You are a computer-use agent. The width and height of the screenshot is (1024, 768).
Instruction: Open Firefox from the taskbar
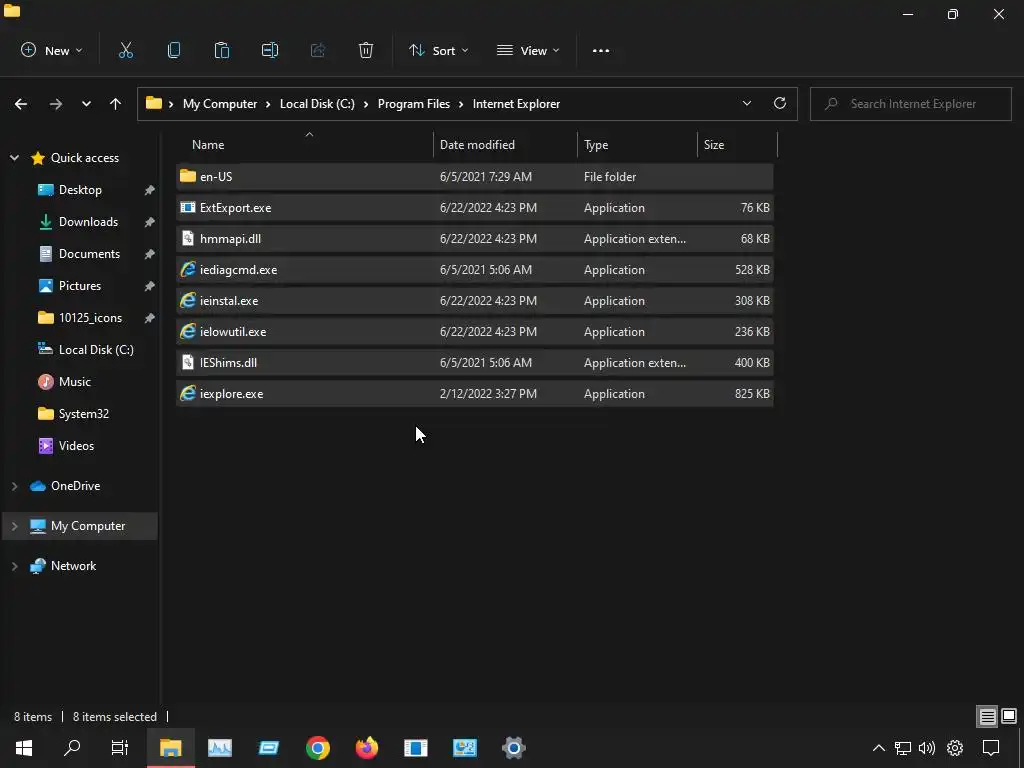pyautogui.click(x=367, y=748)
